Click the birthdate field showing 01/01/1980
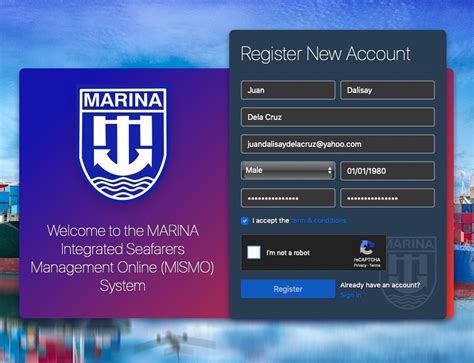The width and height of the screenshot is (474, 363). click(x=387, y=171)
